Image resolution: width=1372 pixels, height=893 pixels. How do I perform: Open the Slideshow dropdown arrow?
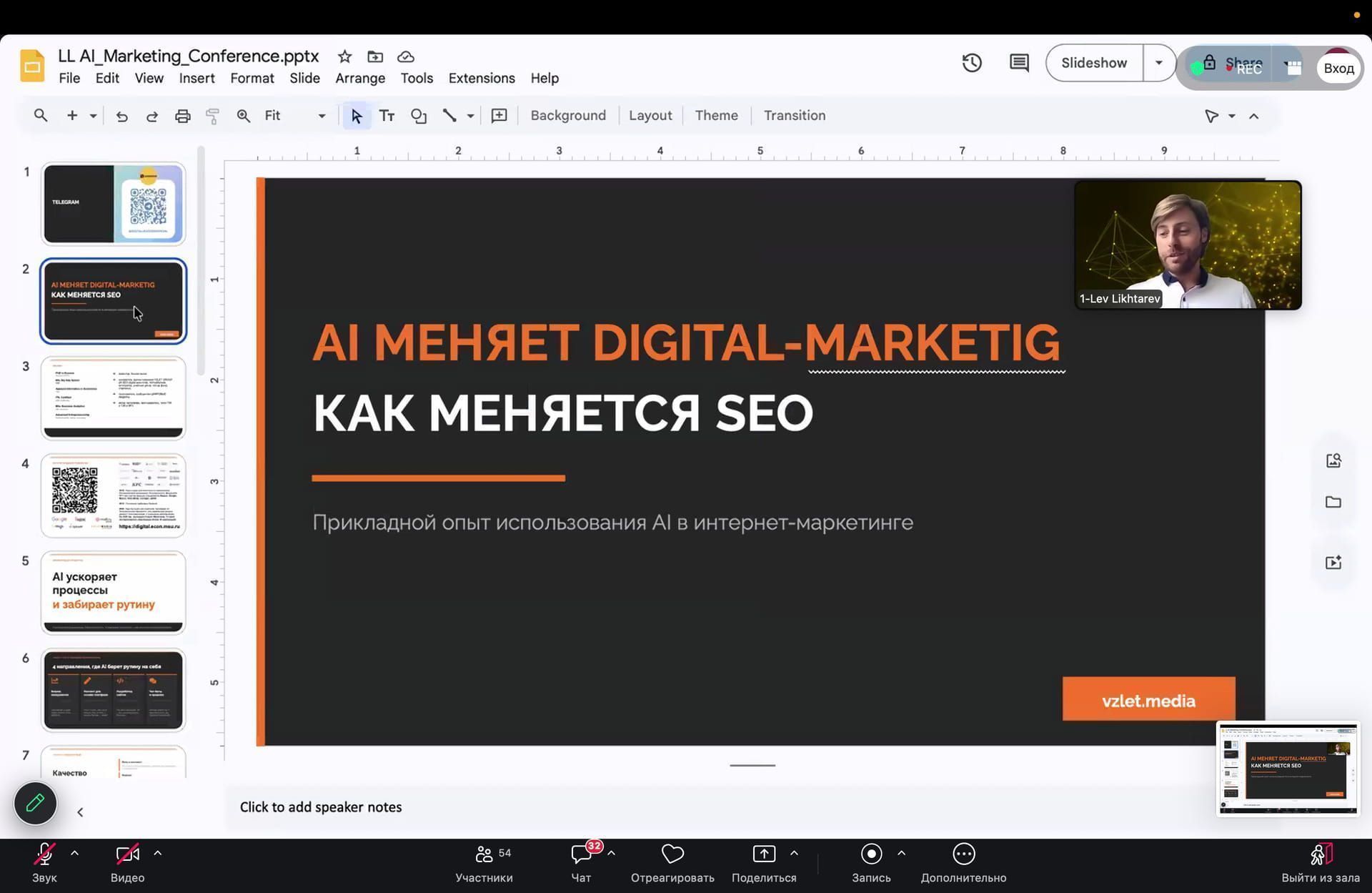coord(1159,63)
